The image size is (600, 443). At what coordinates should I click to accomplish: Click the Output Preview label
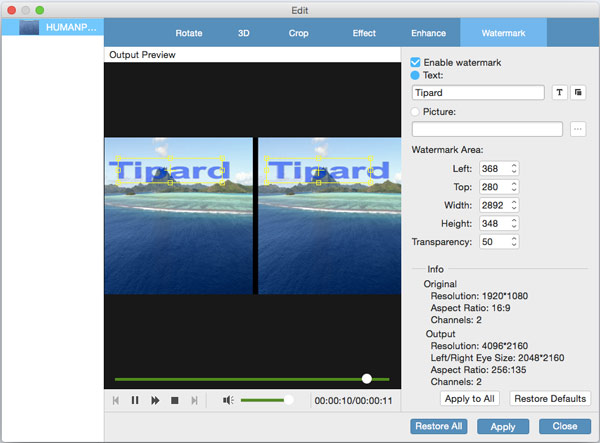pos(142,55)
